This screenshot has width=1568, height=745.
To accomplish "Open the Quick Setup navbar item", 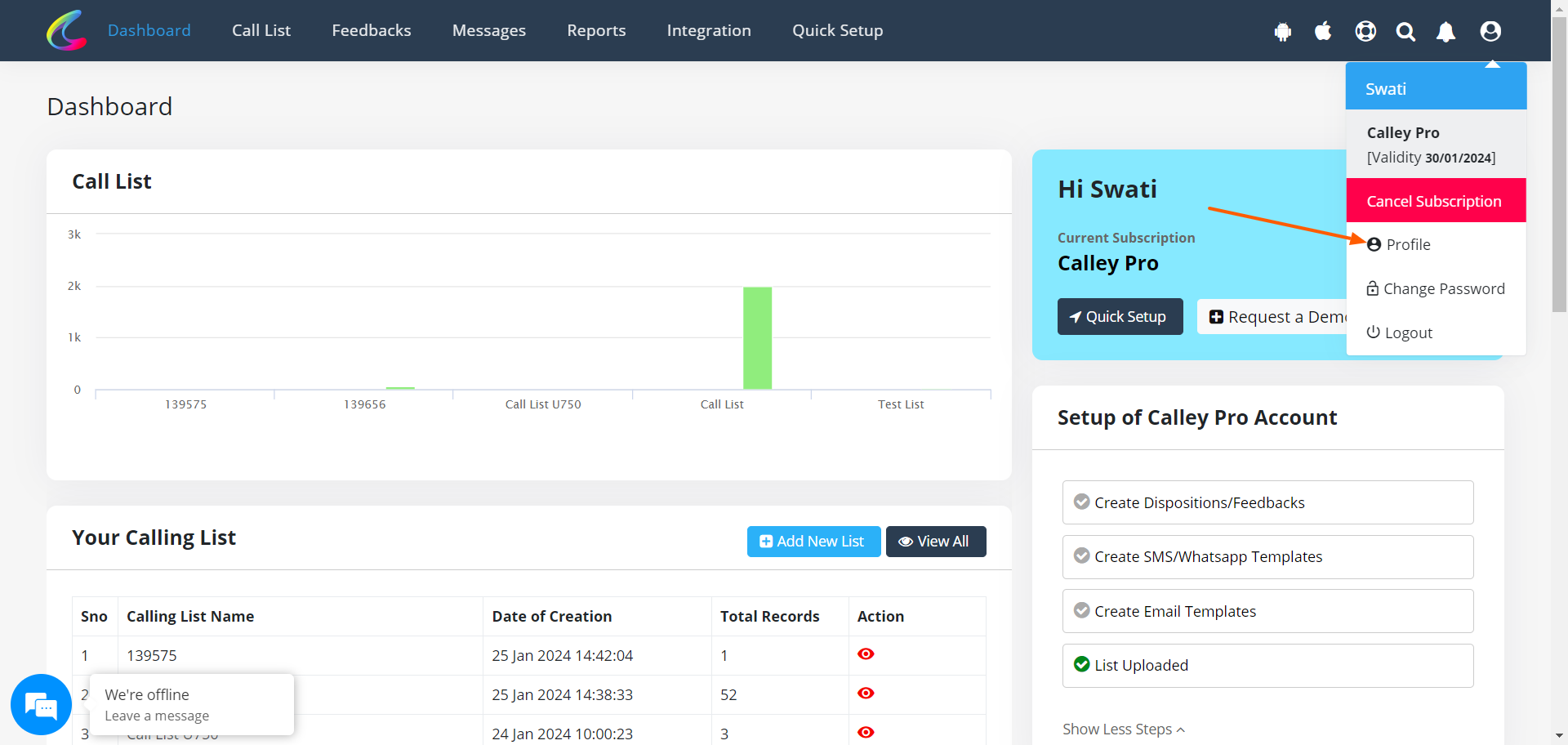I will point(838,30).
